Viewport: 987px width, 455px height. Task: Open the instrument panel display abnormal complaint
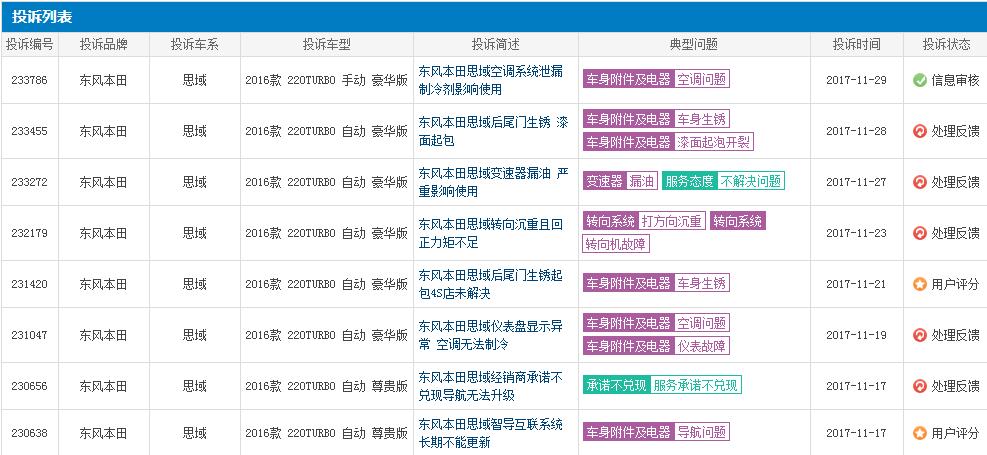[490, 335]
